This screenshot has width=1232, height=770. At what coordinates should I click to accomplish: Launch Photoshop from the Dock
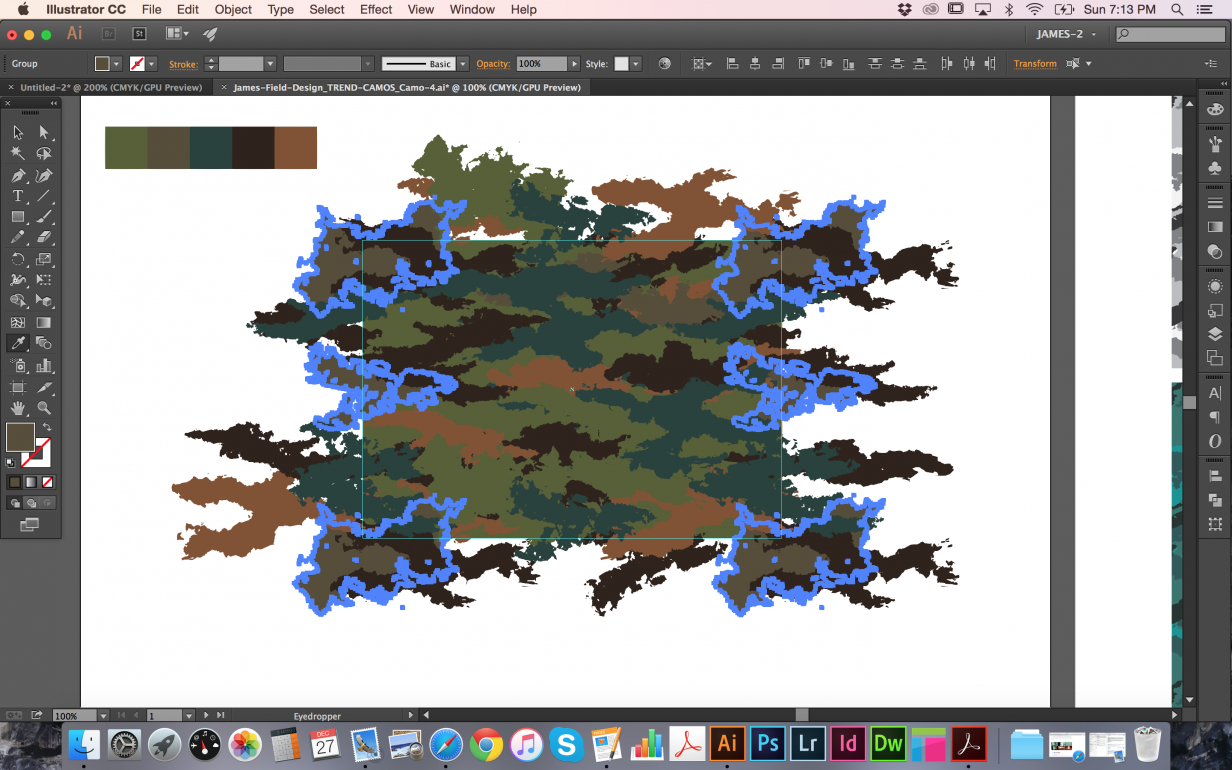[766, 744]
